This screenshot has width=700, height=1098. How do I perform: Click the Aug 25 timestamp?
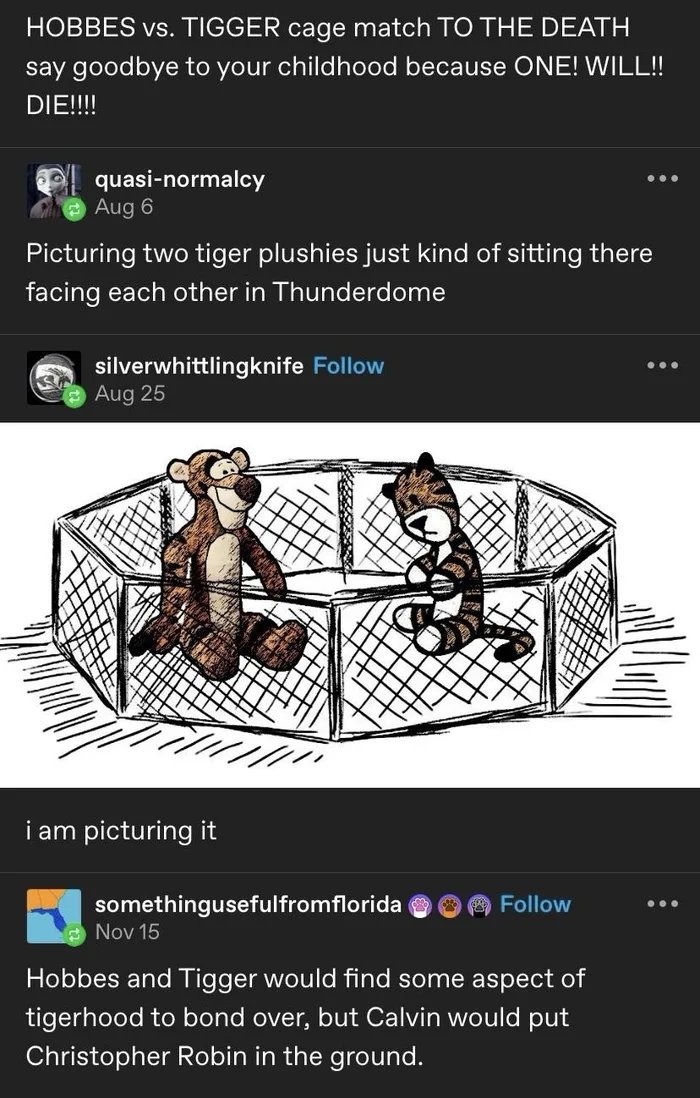(128, 395)
